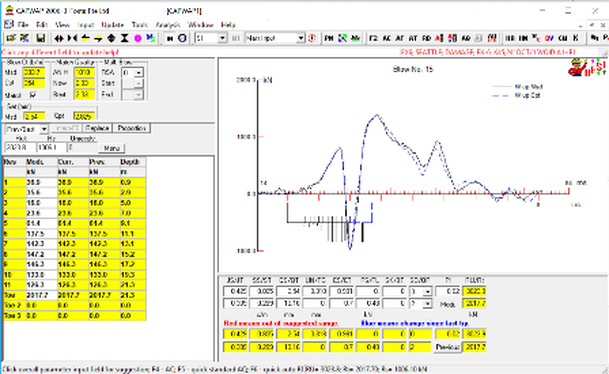The width and height of the screenshot is (609, 374).
Task: Click the Previous button near bottom right
Action: tap(447, 347)
